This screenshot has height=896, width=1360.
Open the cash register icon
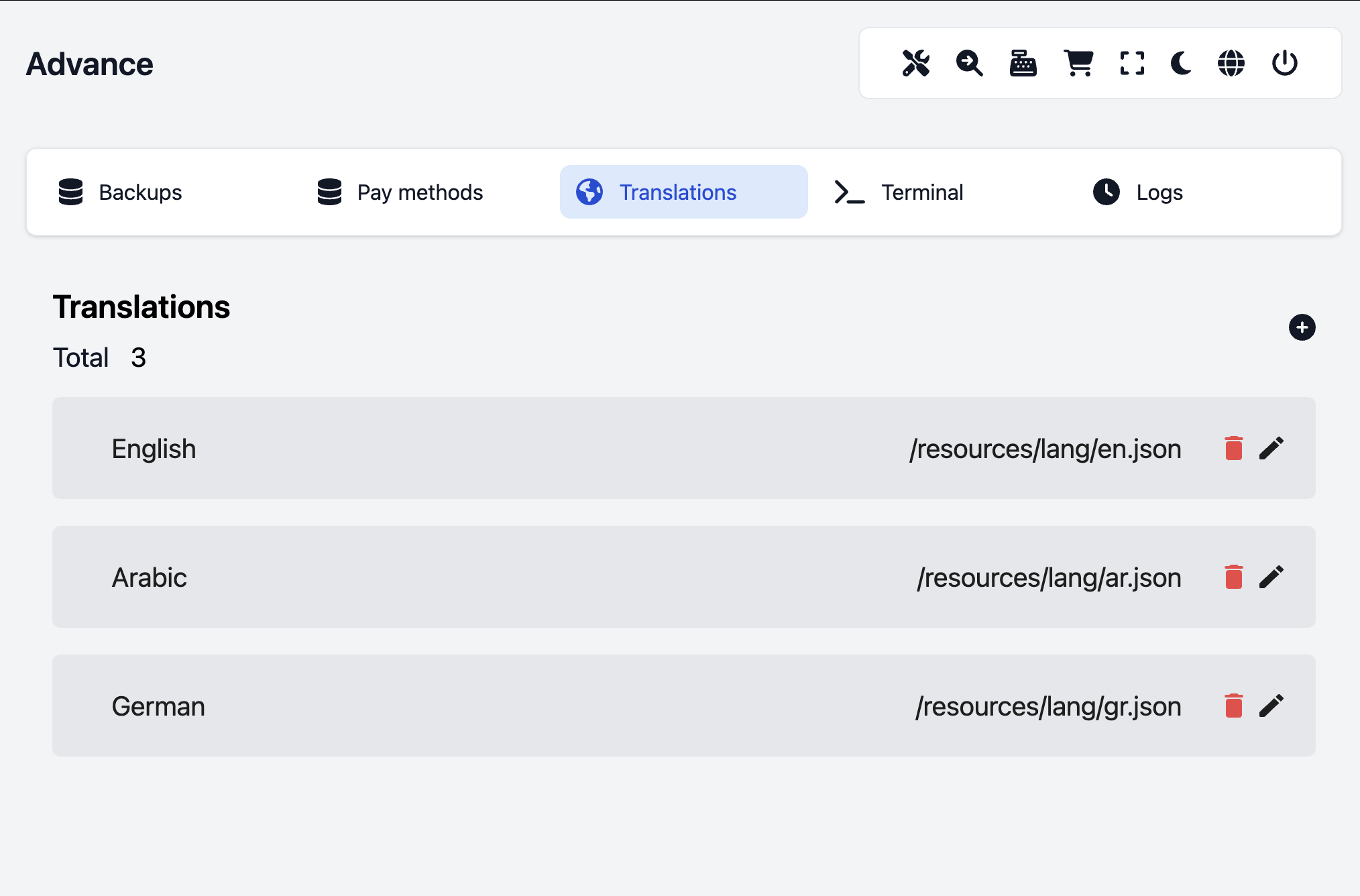1023,64
